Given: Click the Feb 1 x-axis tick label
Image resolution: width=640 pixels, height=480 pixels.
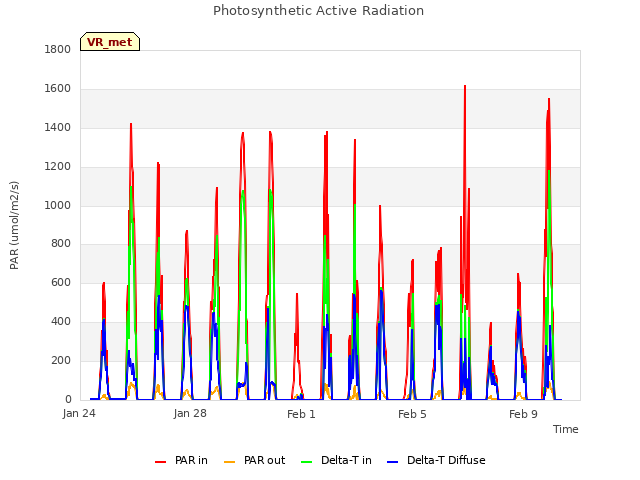Looking at the screenshot, I should 301,414.
